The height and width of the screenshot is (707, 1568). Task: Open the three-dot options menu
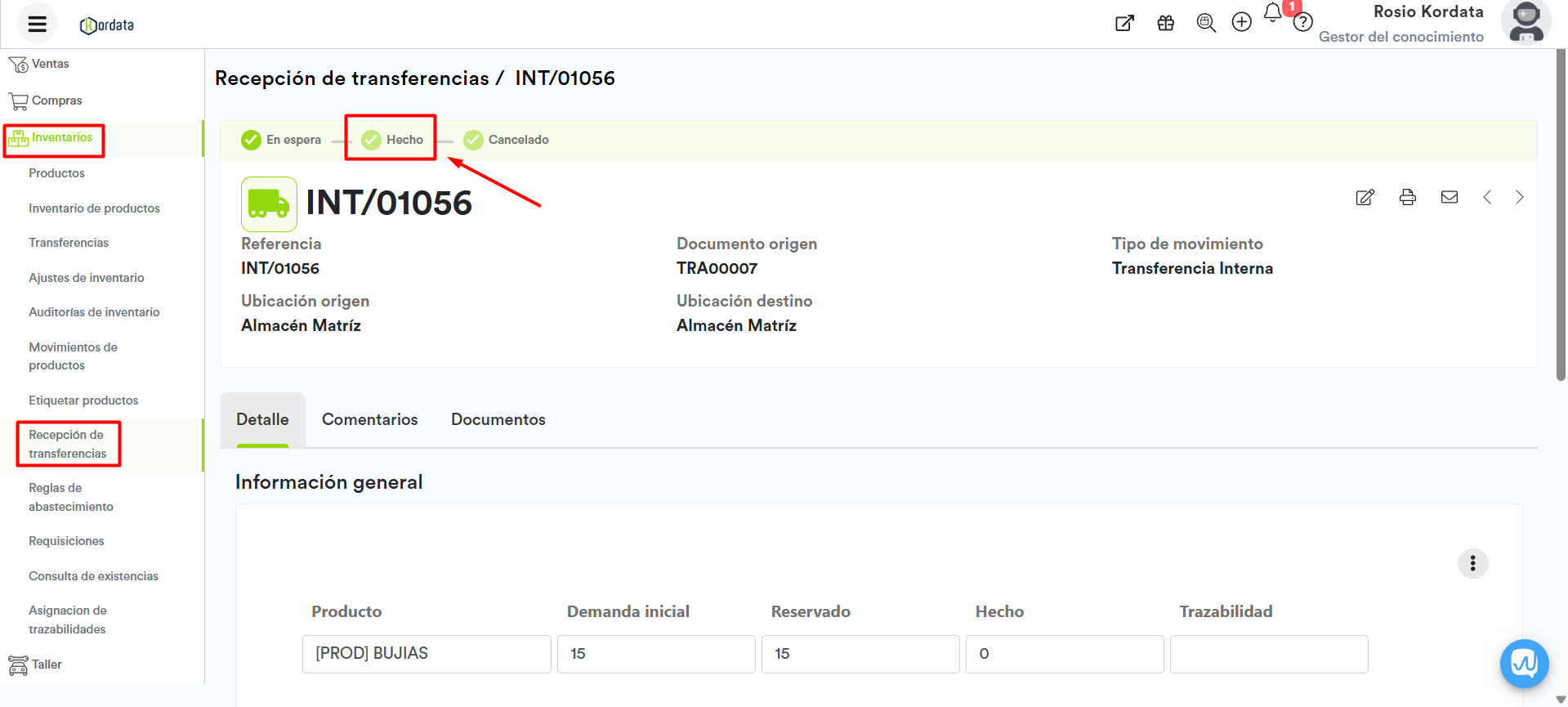(x=1472, y=563)
